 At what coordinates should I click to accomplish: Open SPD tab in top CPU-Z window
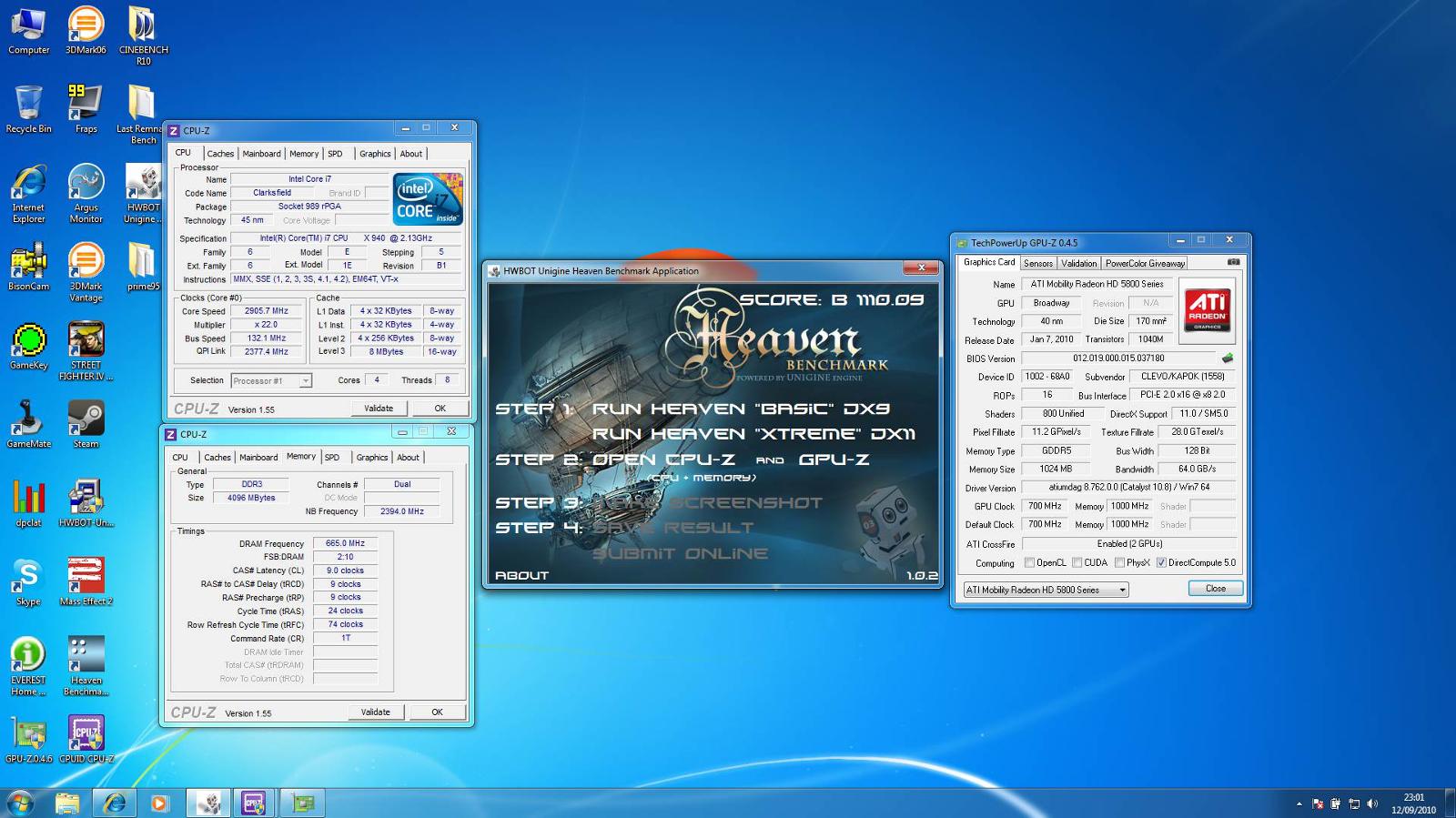click(x=335, y=154)
